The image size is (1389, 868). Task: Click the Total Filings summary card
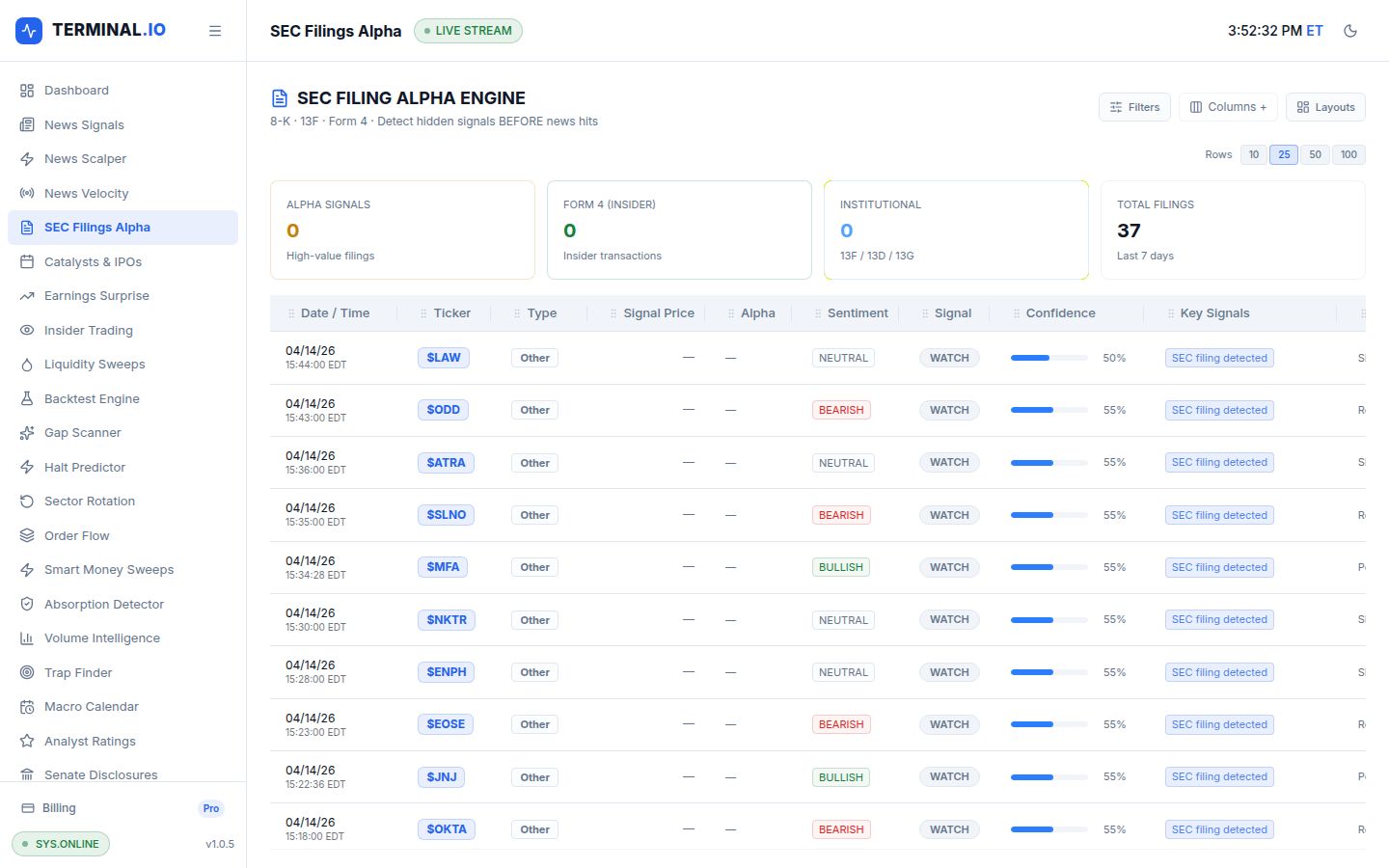1233,231
